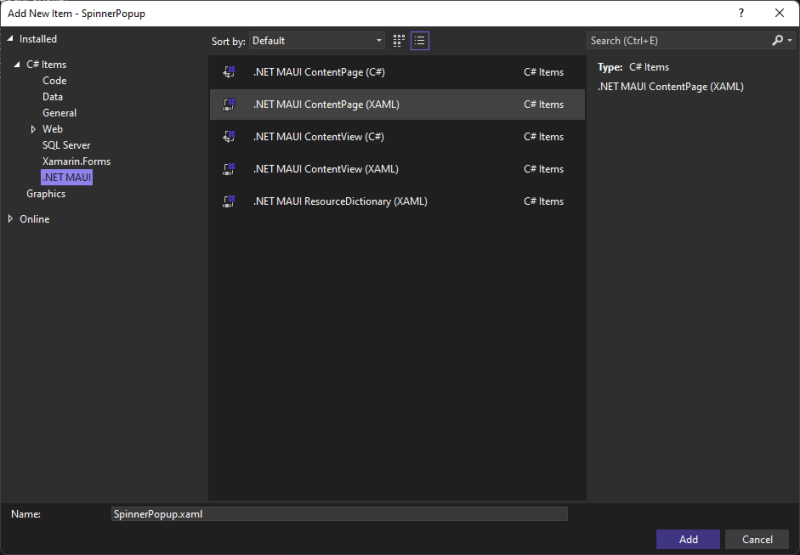Expand the Web tree node
800x555 pixels.
(x=33, y=129)
